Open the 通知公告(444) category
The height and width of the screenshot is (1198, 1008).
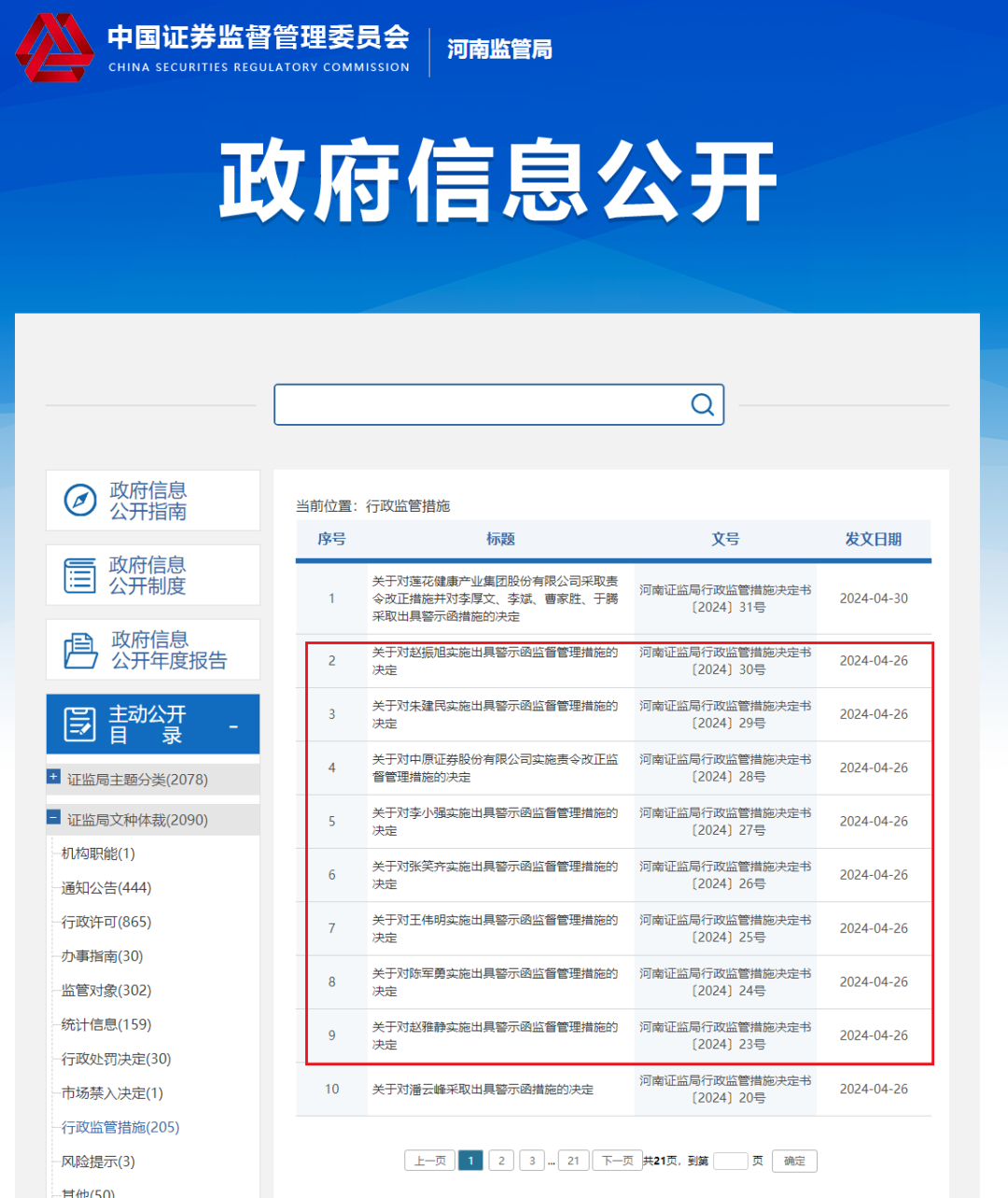(106, 888)
